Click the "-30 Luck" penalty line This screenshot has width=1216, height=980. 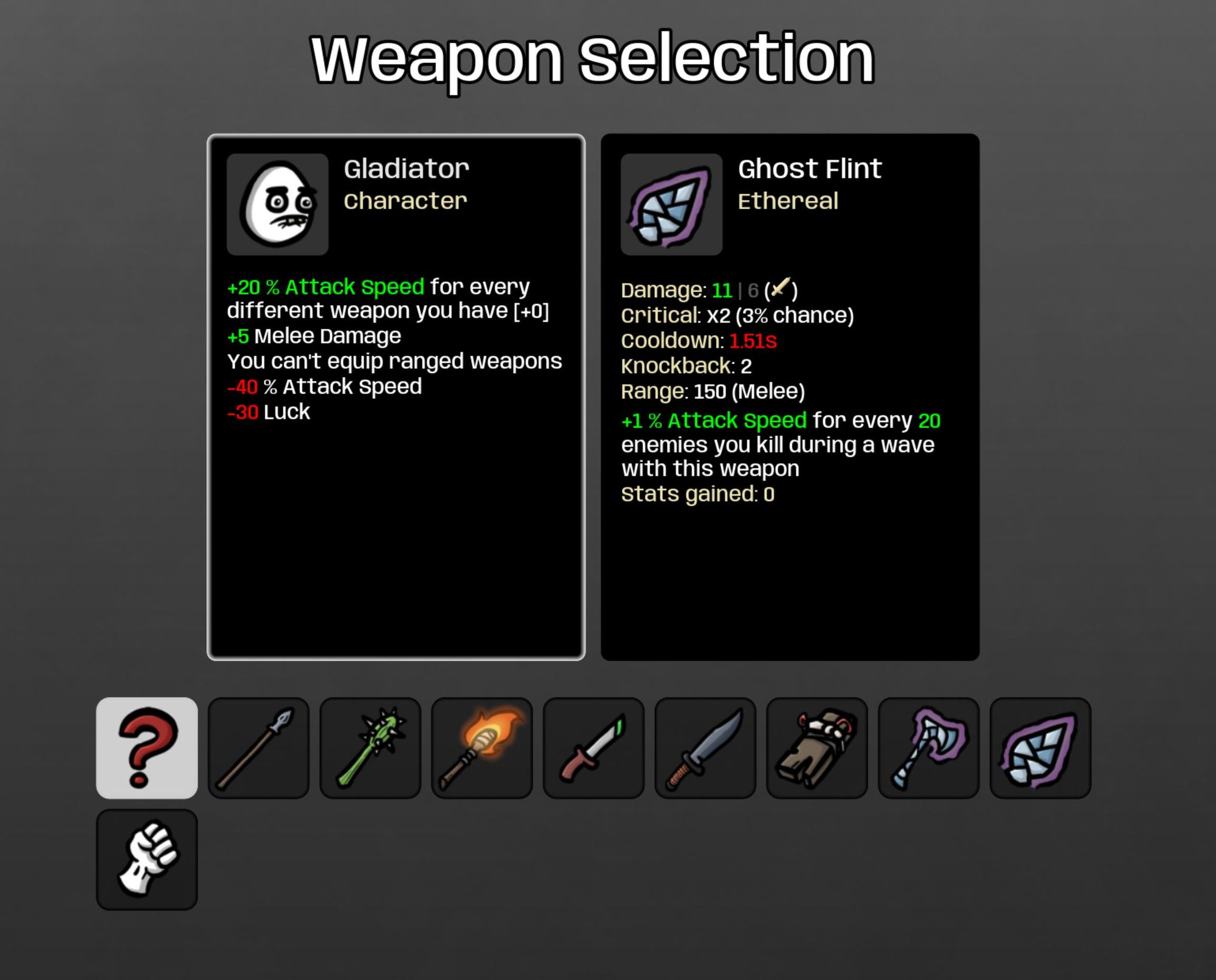(268, 412)
